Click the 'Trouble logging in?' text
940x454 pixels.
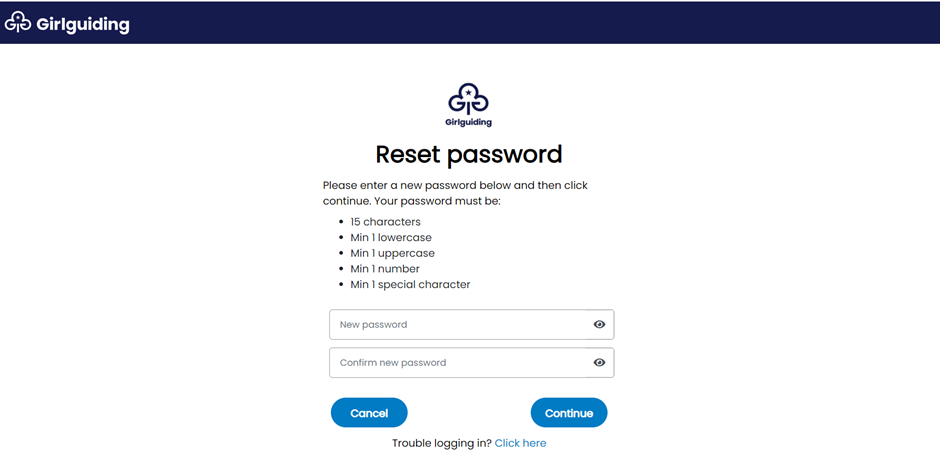(442, 443)
